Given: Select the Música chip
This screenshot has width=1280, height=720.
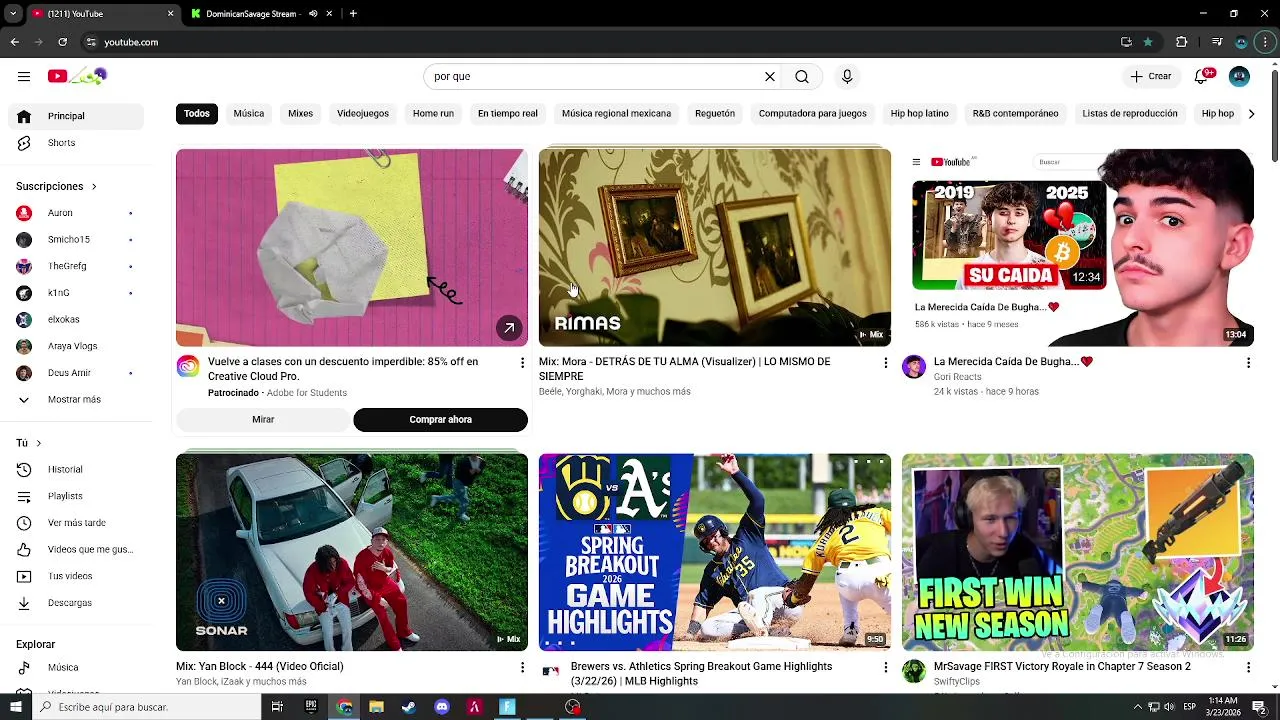Looking at the screenshot, I should click(x=249, y=113).
